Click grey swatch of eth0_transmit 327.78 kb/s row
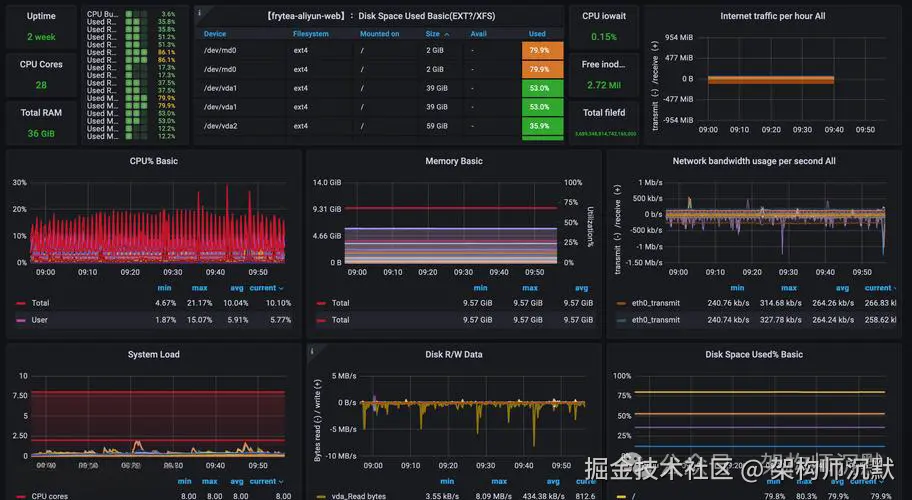The image size is (912, 500). pos(622,320)
